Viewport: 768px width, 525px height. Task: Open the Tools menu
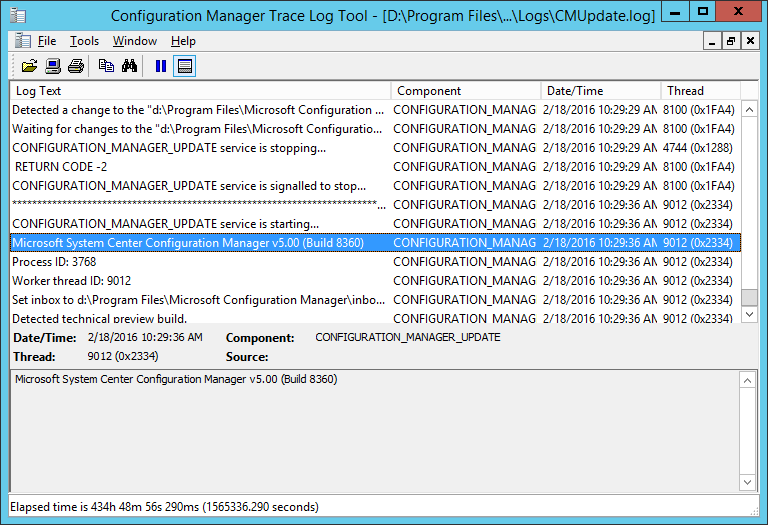coord(84,41)
